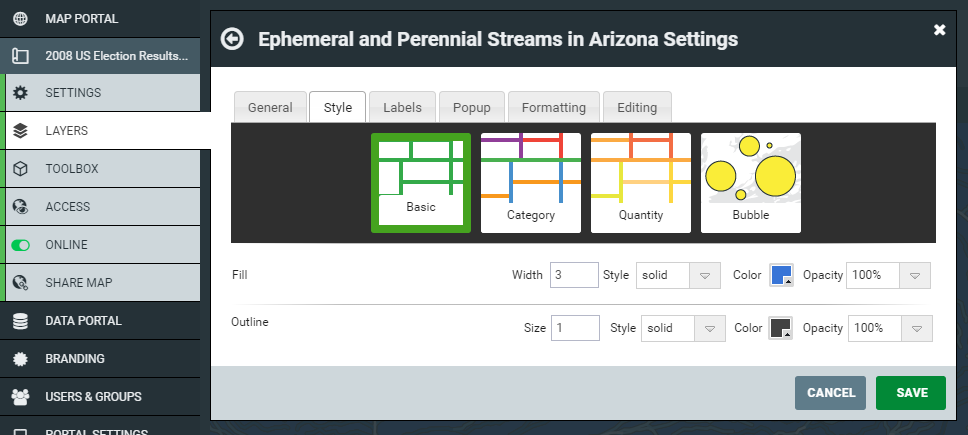Viewport: 968px width, 435px height.
Task: Pick the blue Fill color swatch
Action: [781, 275]
